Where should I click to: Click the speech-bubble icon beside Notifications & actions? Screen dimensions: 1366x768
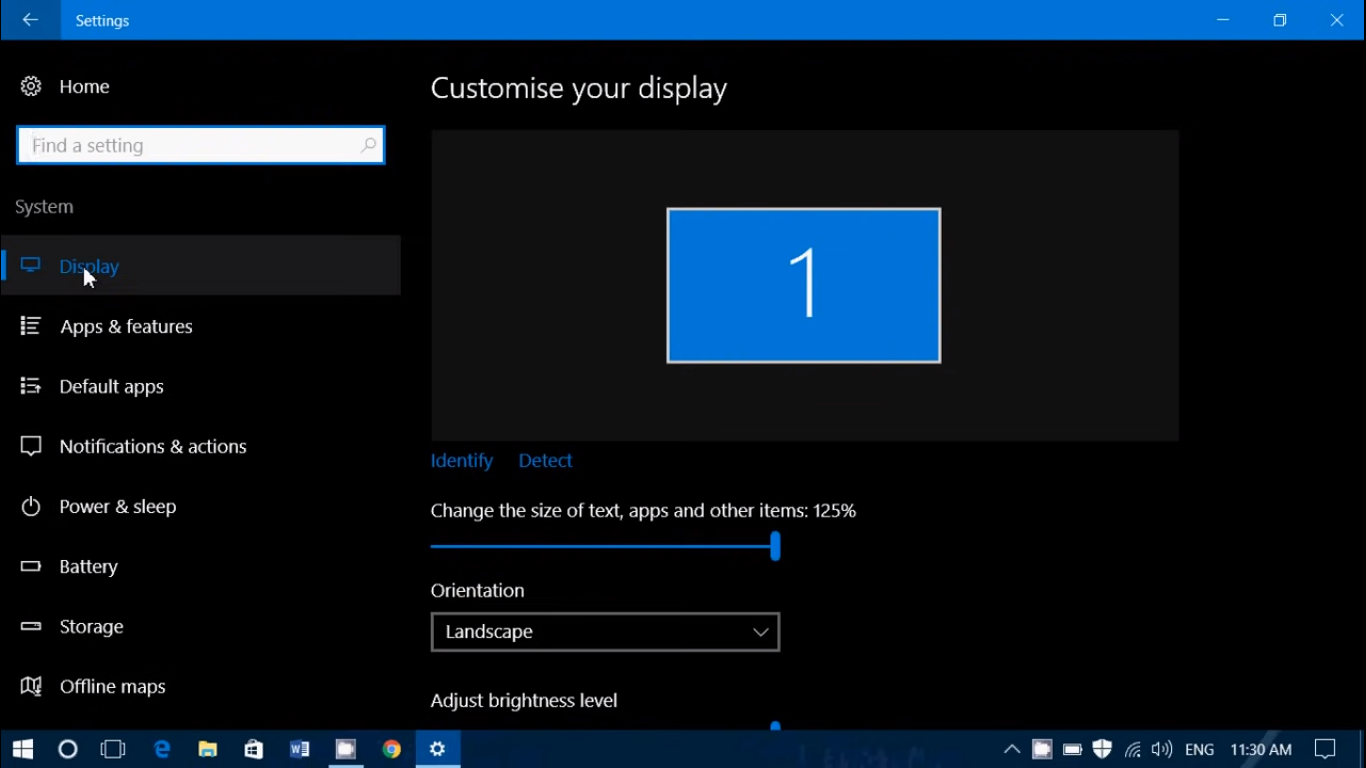tap(31, 446)
